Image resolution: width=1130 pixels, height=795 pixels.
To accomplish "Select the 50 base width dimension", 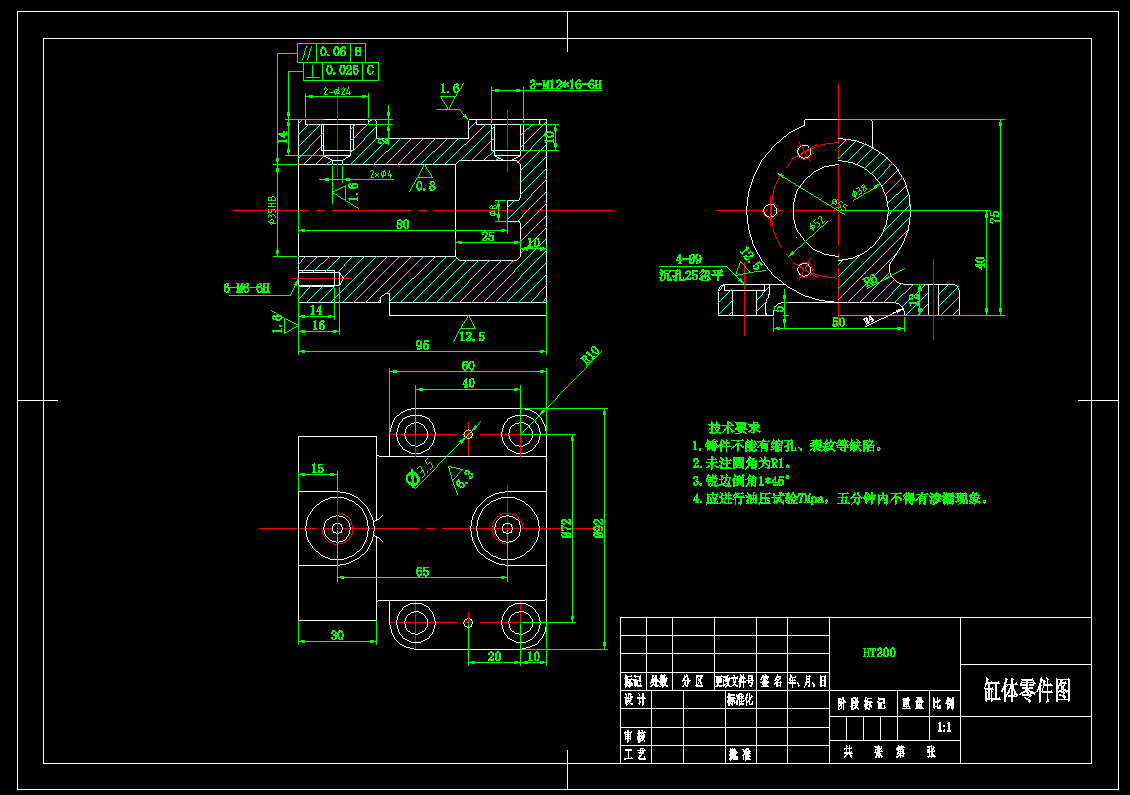I will [x=838, y=322].
